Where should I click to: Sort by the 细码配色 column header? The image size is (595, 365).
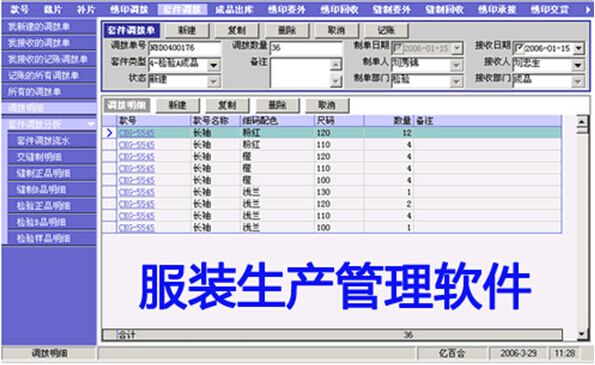tap(278, 121)
